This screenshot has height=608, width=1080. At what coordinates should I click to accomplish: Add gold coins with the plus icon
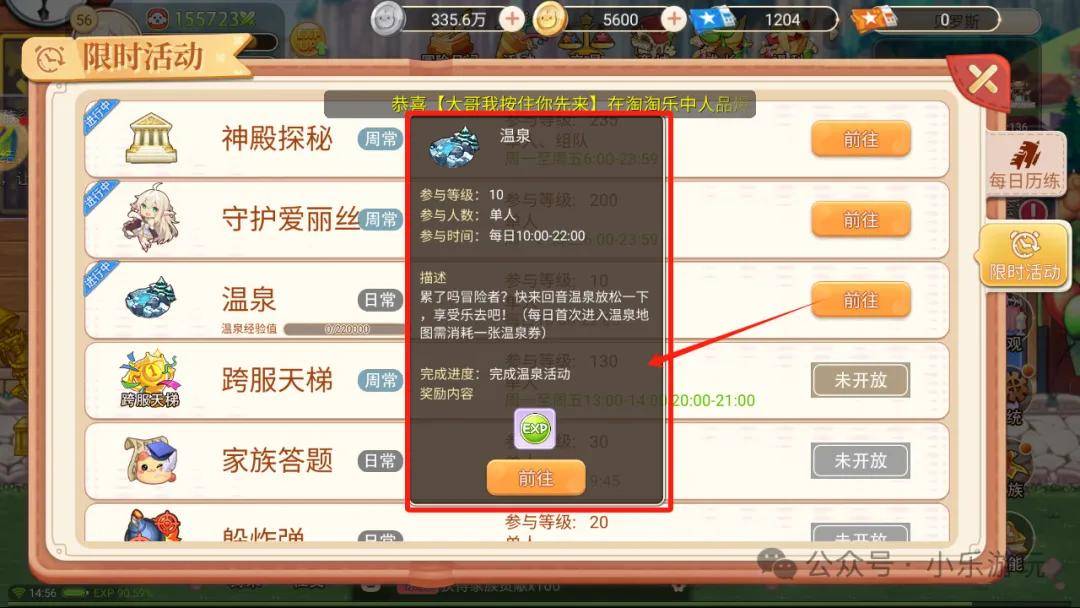[x=674, y=19]
